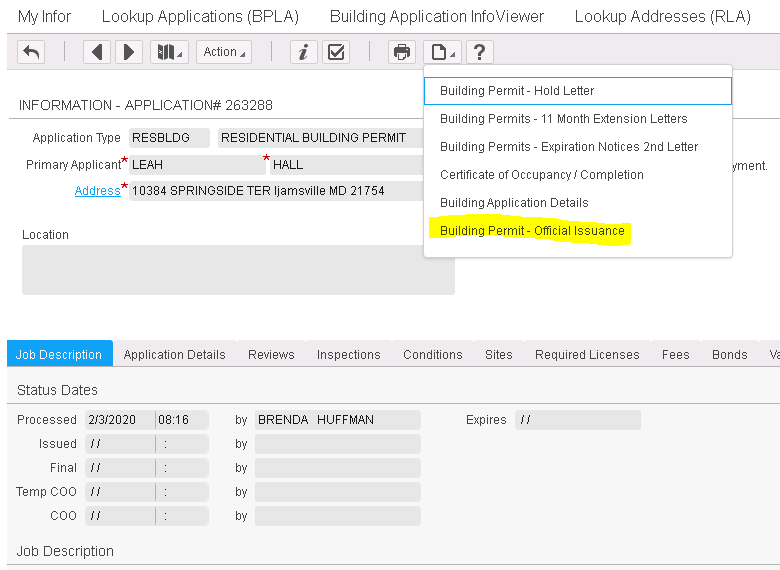Open the Action dropdown menu
Viewport: 780px width, 570px height.
tap(224, 52)
